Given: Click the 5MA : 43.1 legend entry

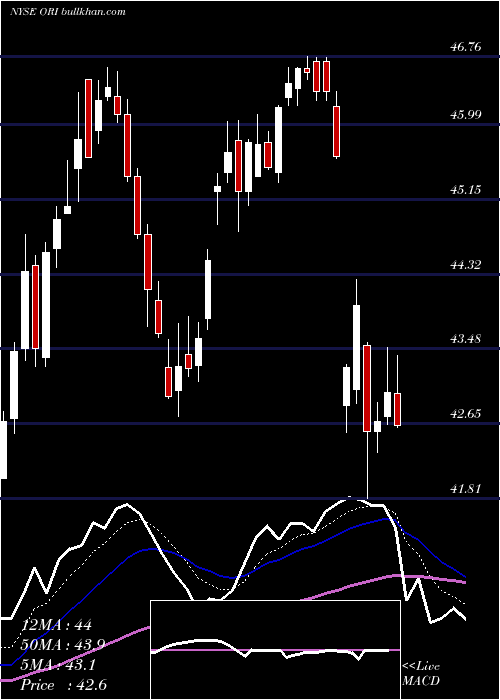Looking at the screenshot, I should (x=58, y=665).
